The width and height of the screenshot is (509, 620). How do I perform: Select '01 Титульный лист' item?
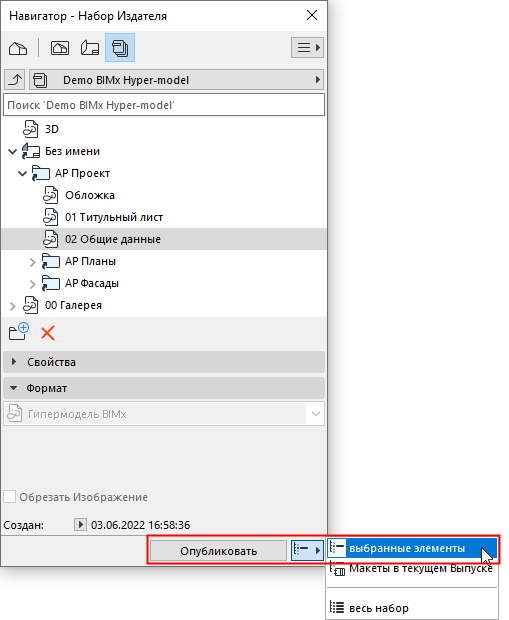click(114, 217)
